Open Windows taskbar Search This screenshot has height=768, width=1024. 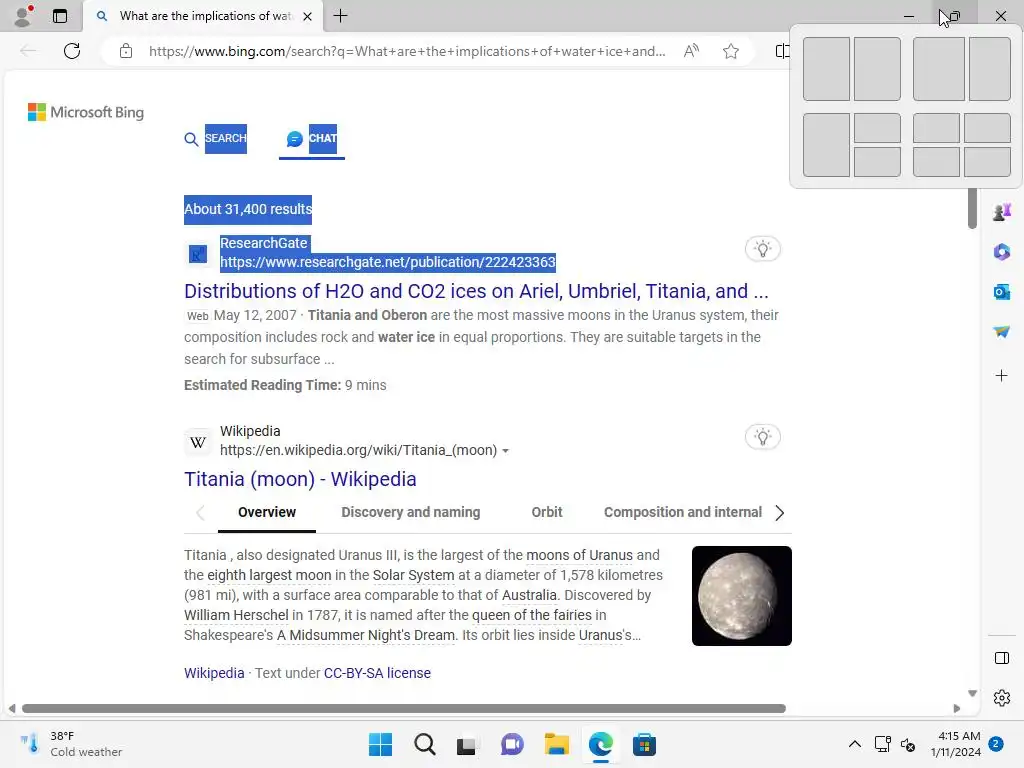424,744
